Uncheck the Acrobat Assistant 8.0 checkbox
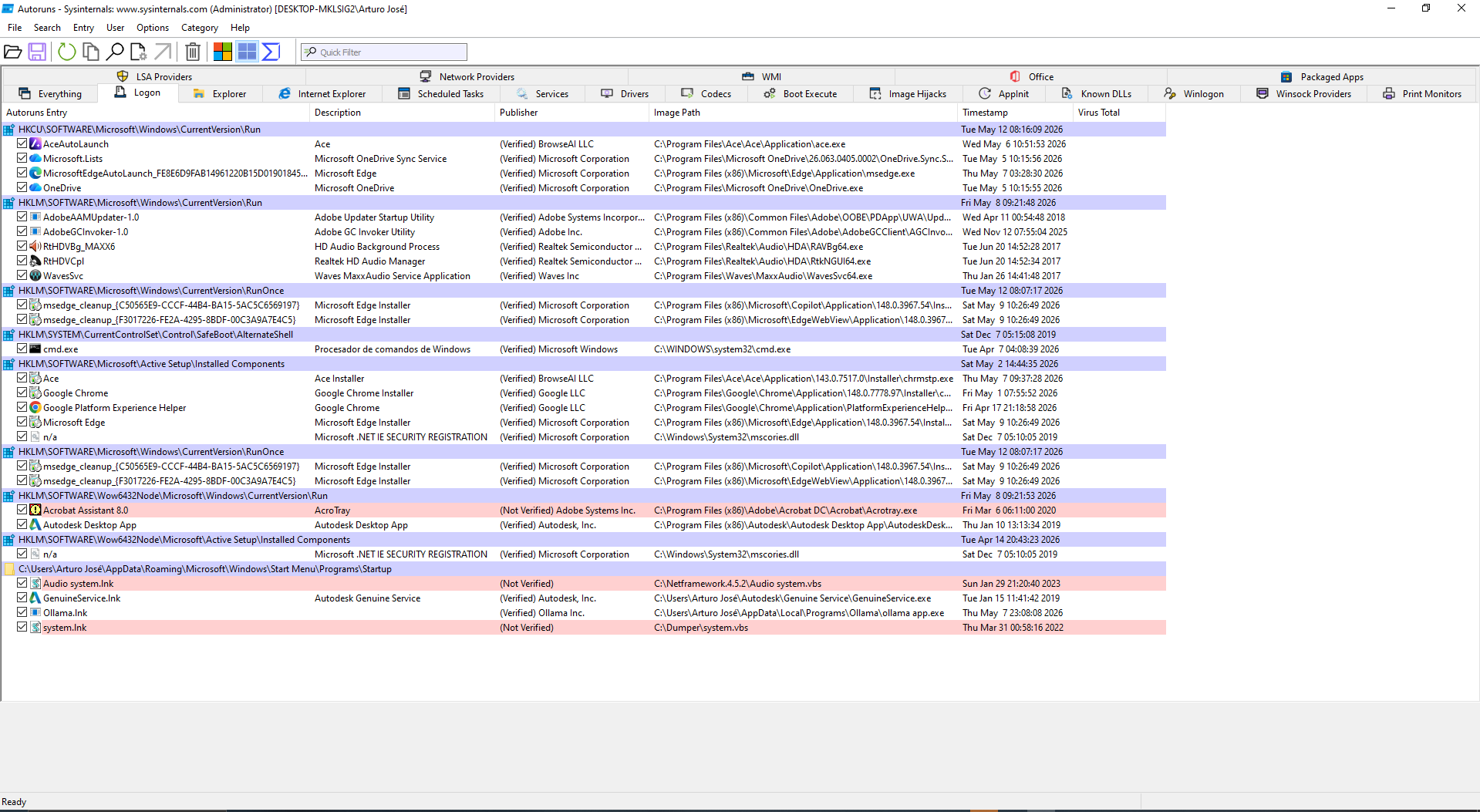Image resolution: width=1480 pixels, height=812 pixels. click(x=22, y=510)
